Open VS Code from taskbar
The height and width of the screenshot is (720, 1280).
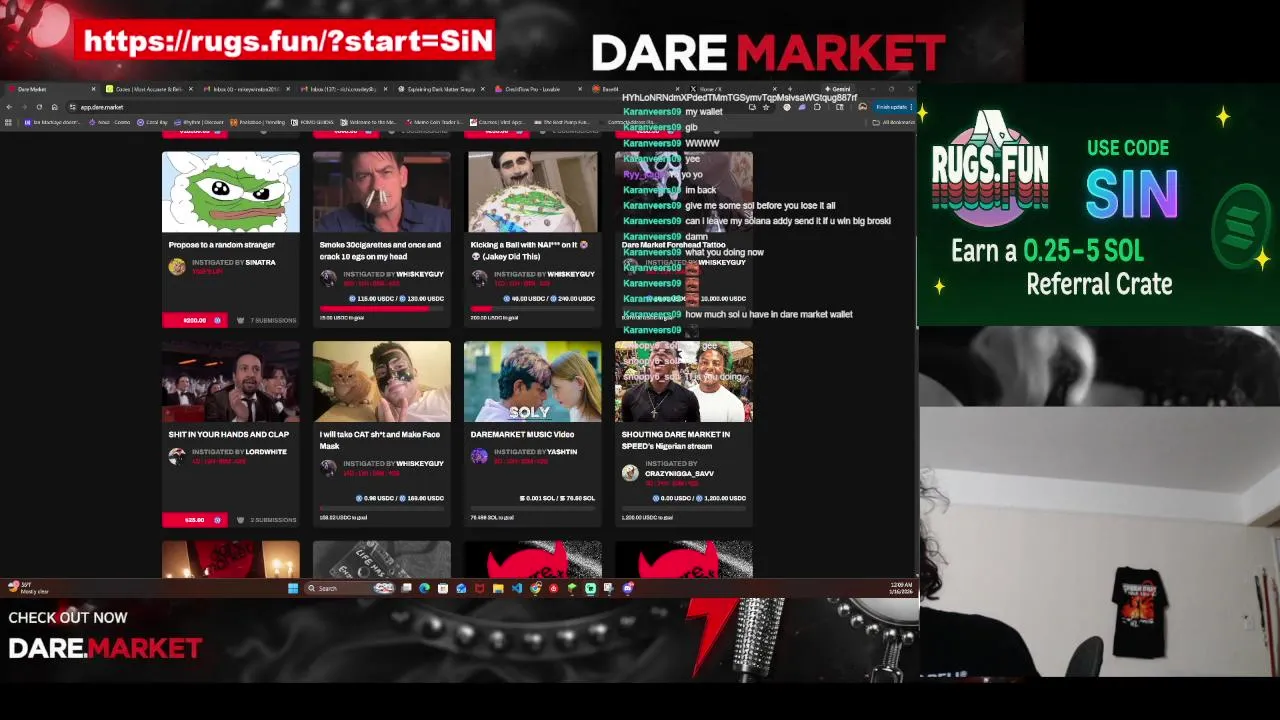[517, 588]
